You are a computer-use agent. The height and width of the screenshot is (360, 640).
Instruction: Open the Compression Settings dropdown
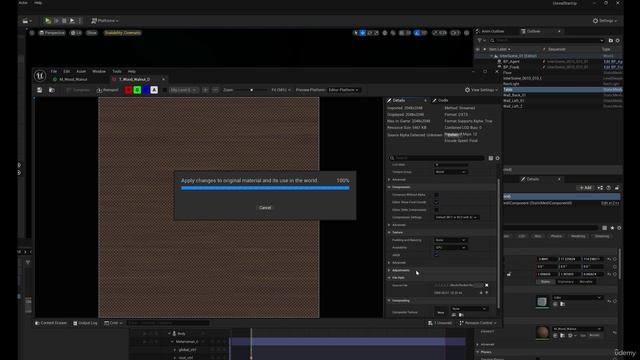click(456, 217)
